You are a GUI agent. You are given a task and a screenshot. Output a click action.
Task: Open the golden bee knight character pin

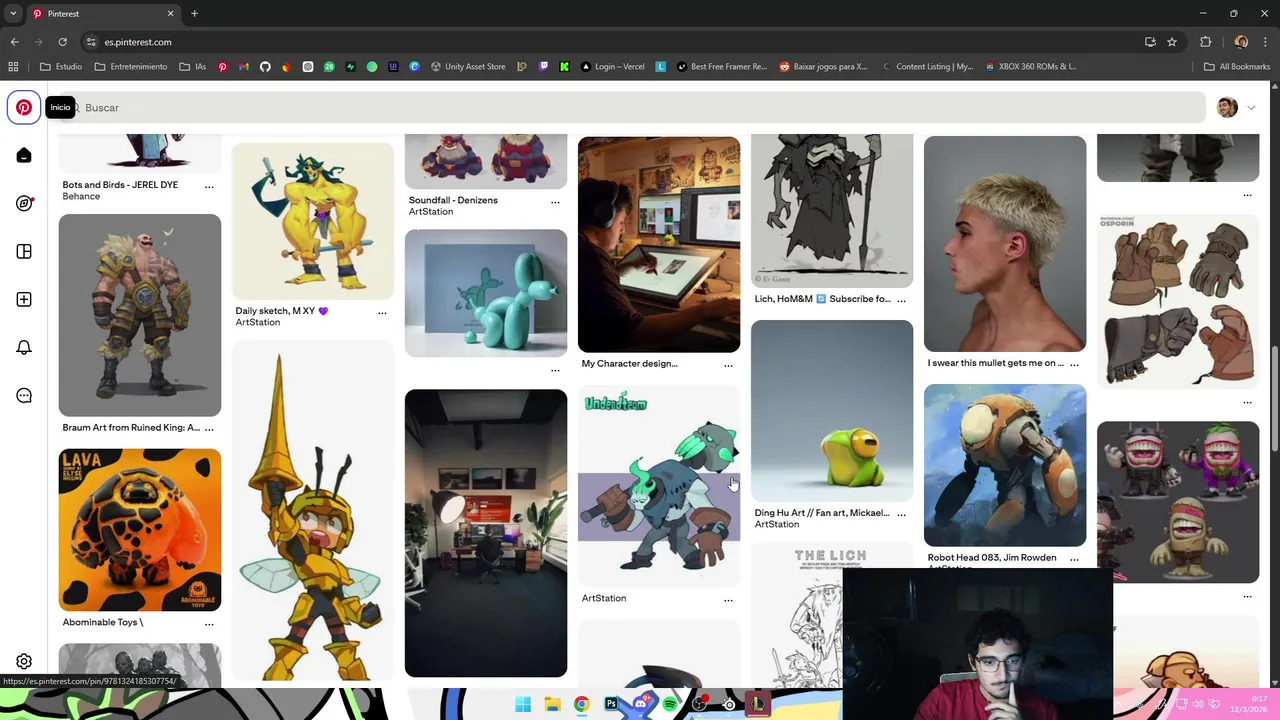coord(313,513)
